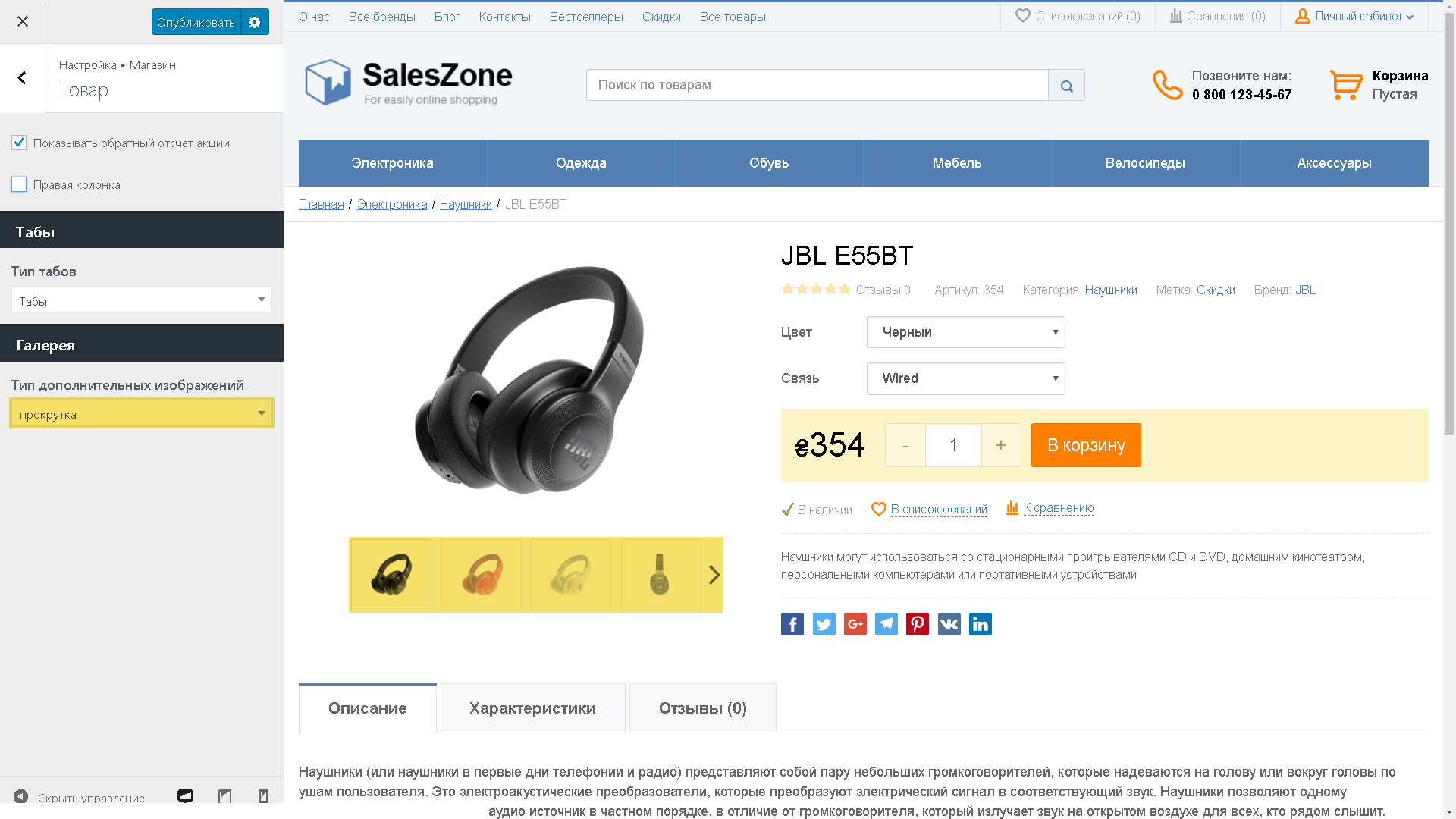The height and width of the screenshot is (819, 1456).
Task: Go back using the customizer back arrow
Action: [x=22, y=78]
